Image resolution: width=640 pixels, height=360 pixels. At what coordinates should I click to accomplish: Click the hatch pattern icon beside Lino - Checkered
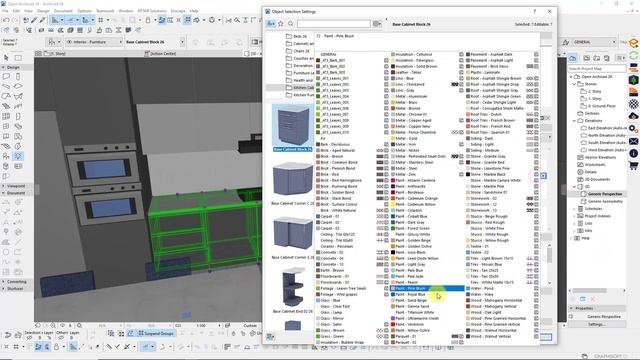pos(454,84)
